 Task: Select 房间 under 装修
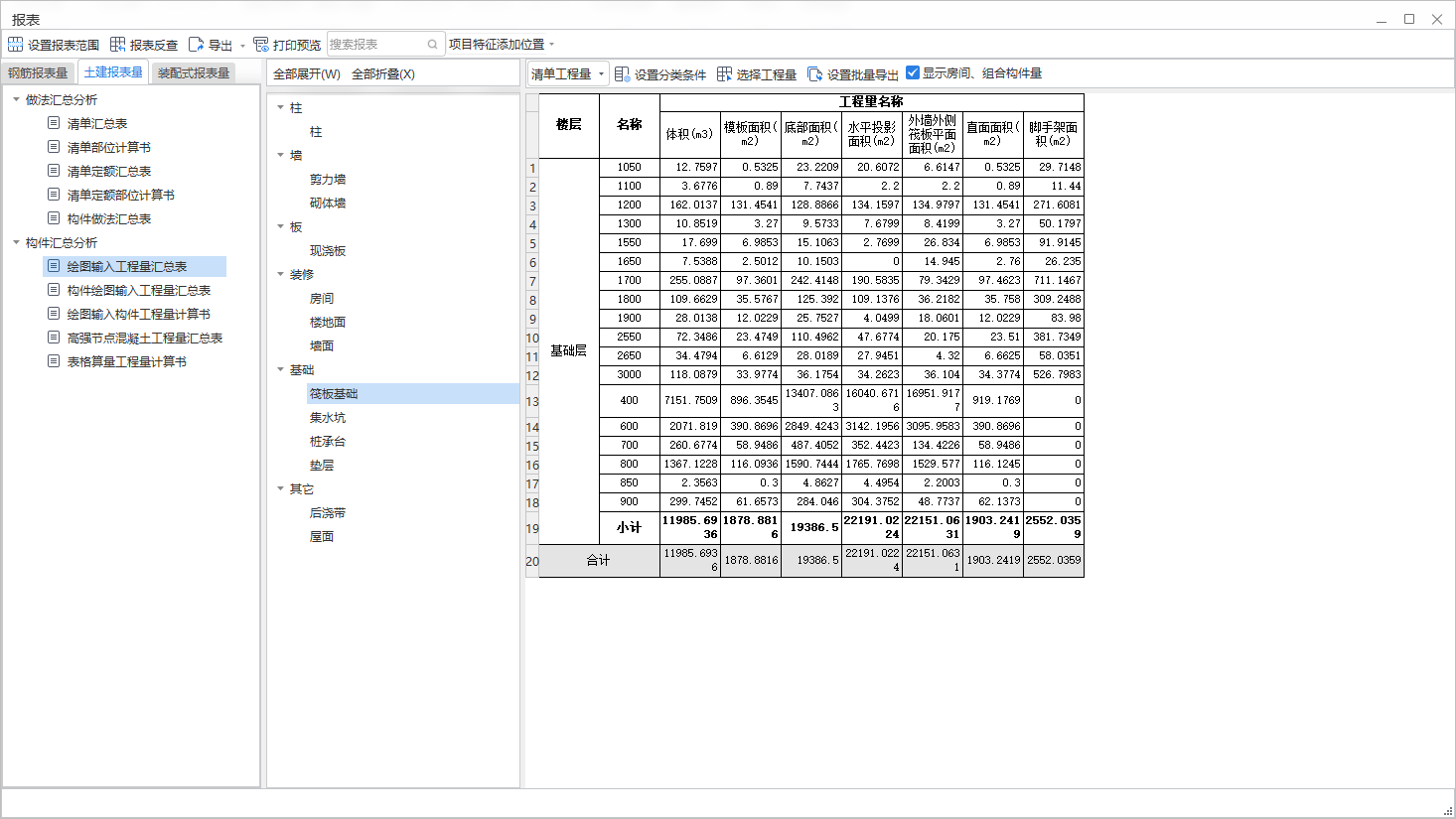[322, 298]
